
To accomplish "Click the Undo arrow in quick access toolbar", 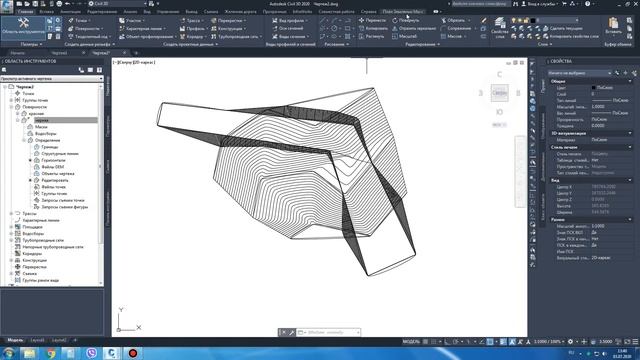I will coord(67,4).
